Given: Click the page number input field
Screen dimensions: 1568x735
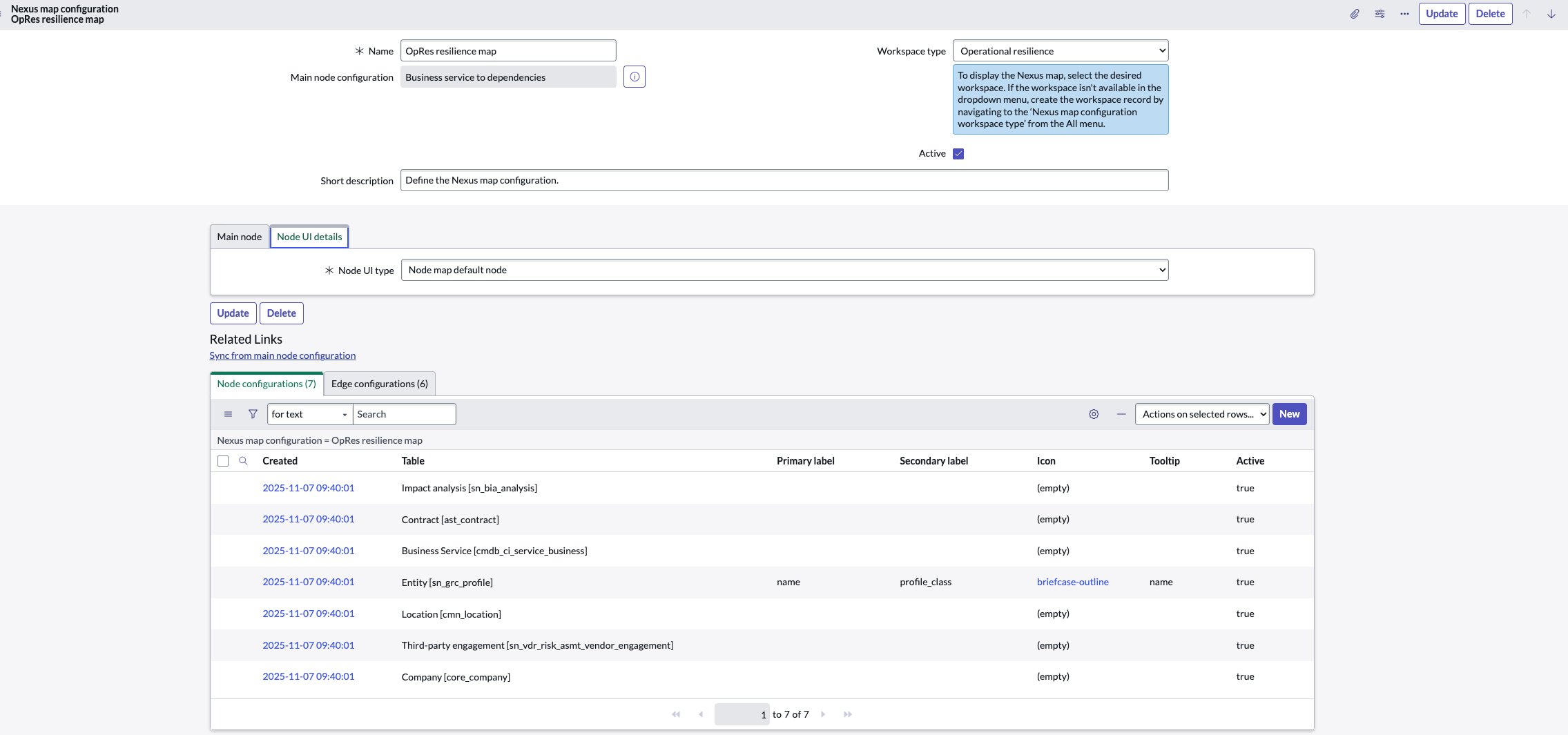Looking at the screenshot, I should click(x=742, y=714).
